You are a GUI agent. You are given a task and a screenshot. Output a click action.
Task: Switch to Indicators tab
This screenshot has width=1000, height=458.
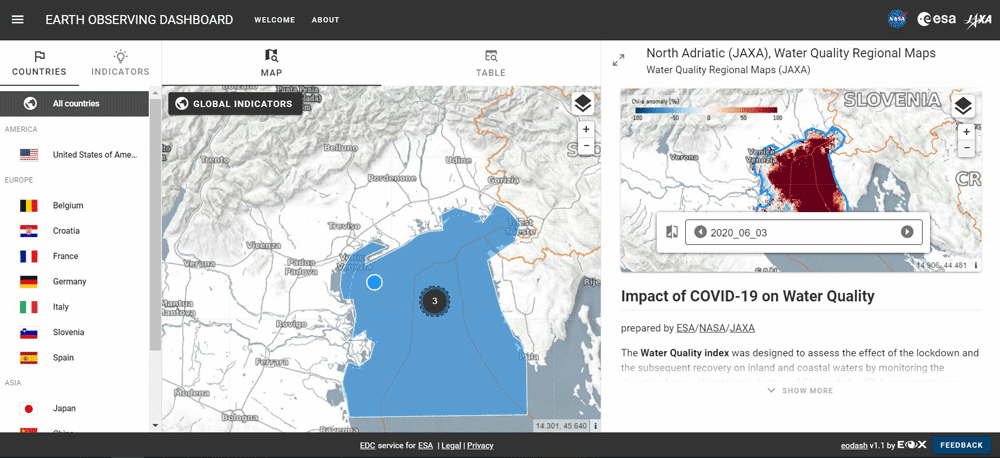(x=120, y=64)
